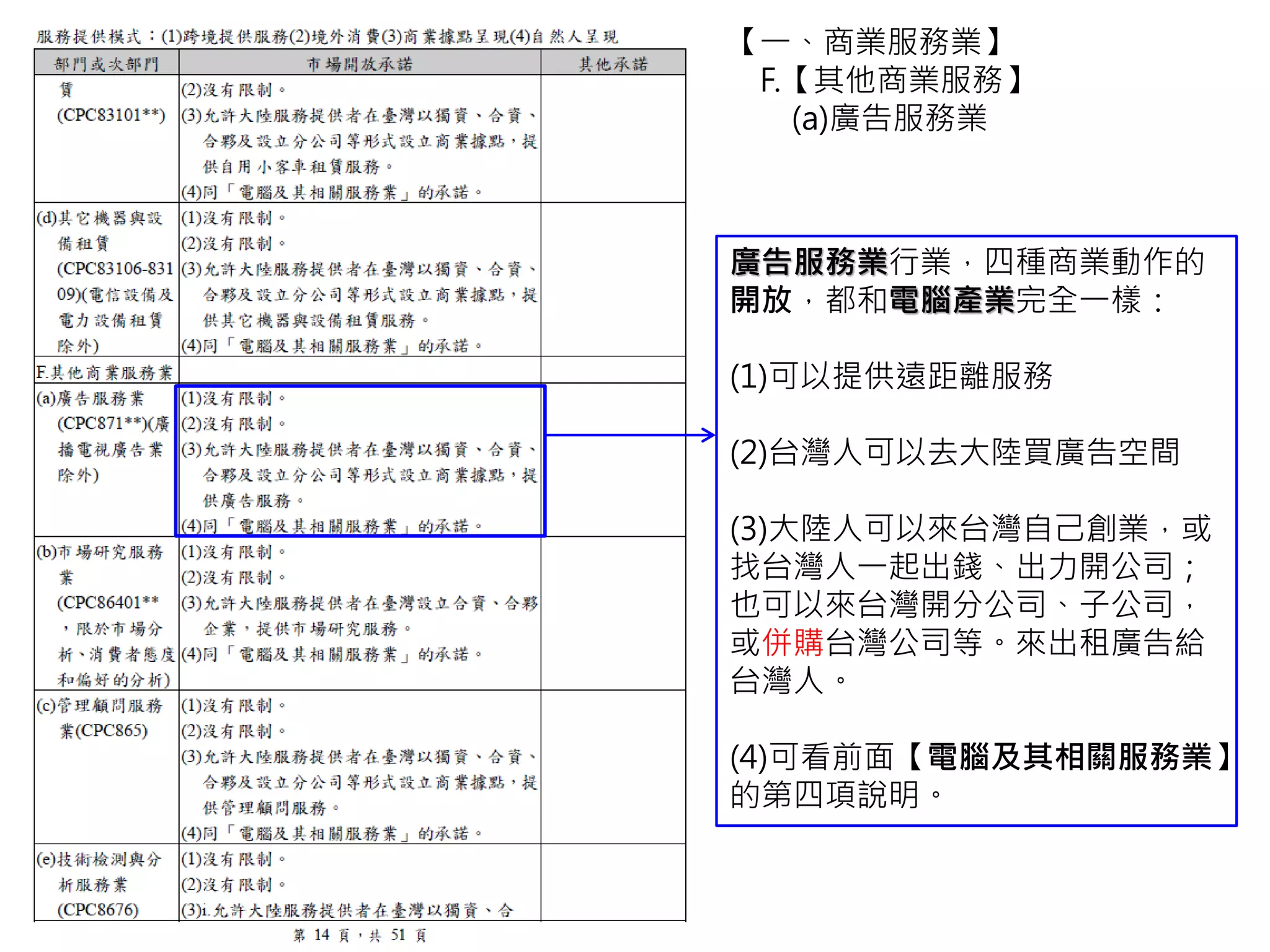This screenshot has width=1270, height=952.
Task: Click the code (CPC83101**)
Action: (112, 115)
